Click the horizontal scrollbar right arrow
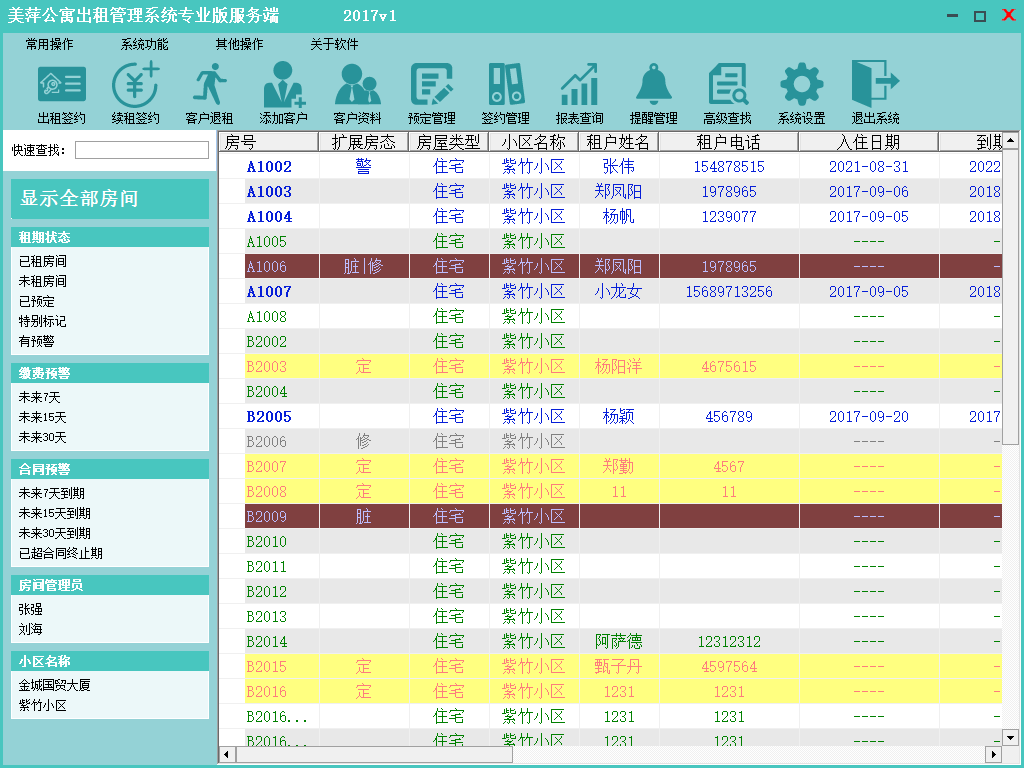The width and height of the screenshot is (1024, 768). click(x=993, y=754)
